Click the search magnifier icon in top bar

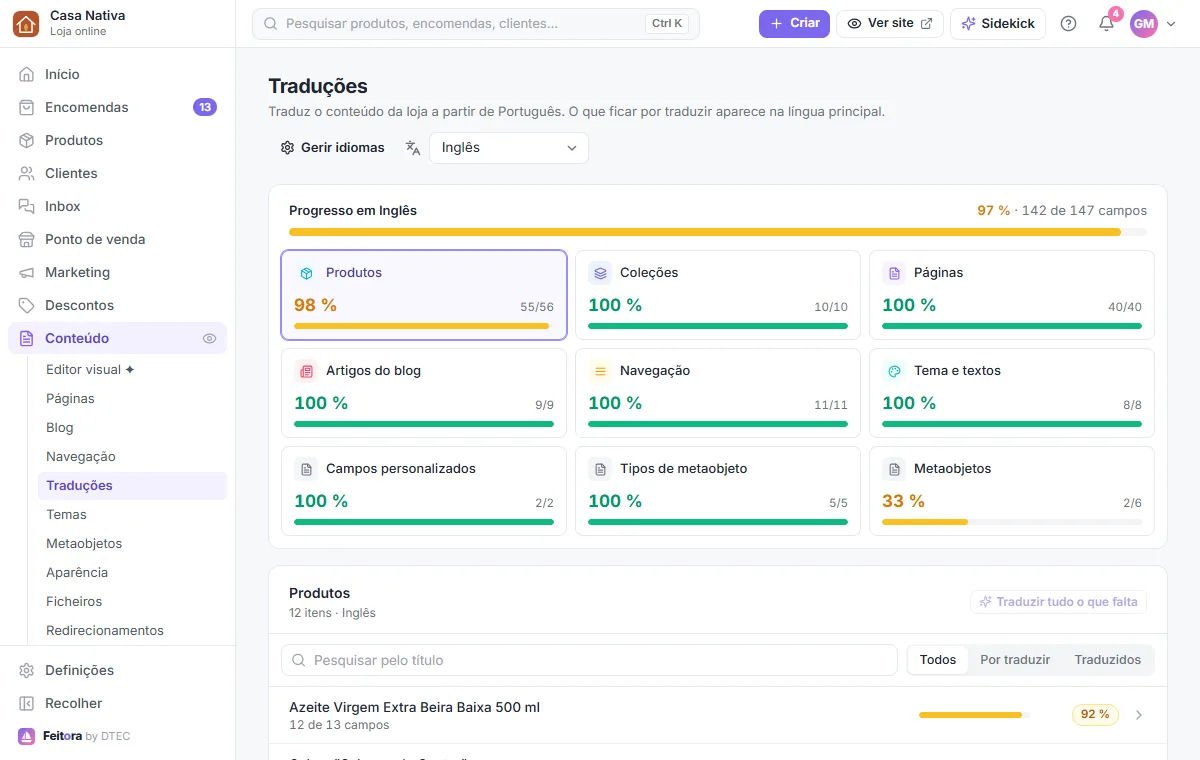[270, 24]
